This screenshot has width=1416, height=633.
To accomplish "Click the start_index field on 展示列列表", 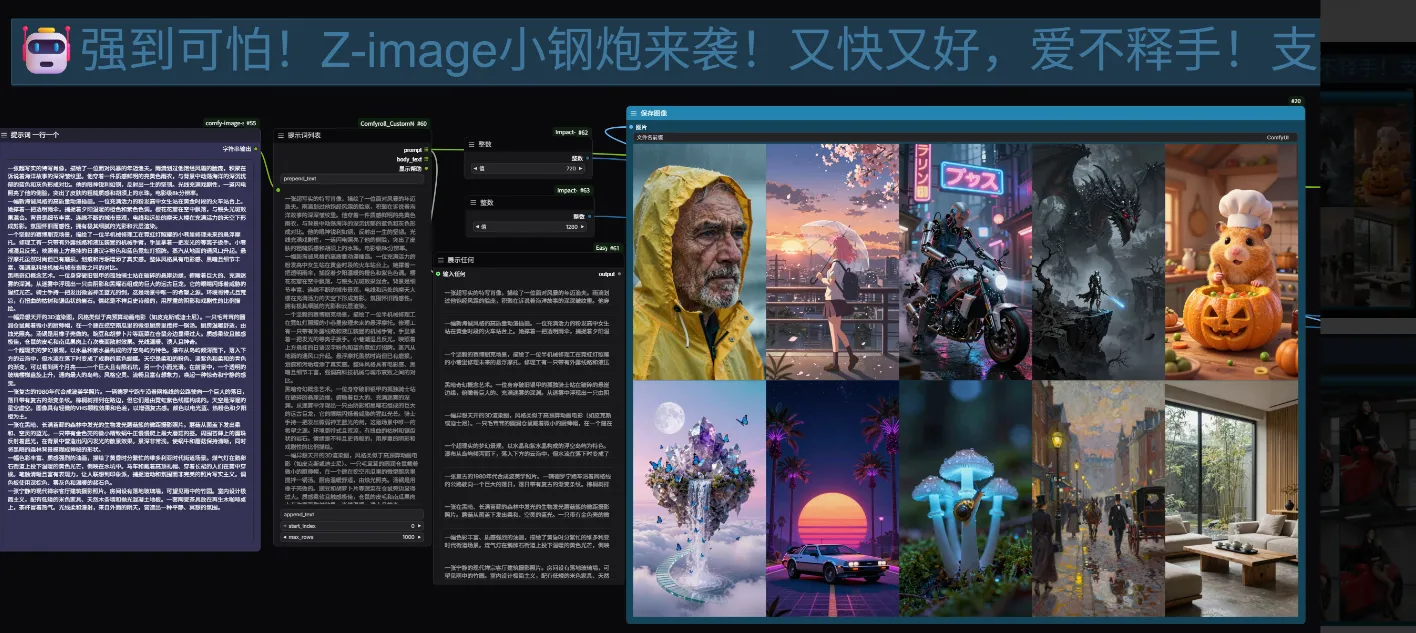I will 351,526.
